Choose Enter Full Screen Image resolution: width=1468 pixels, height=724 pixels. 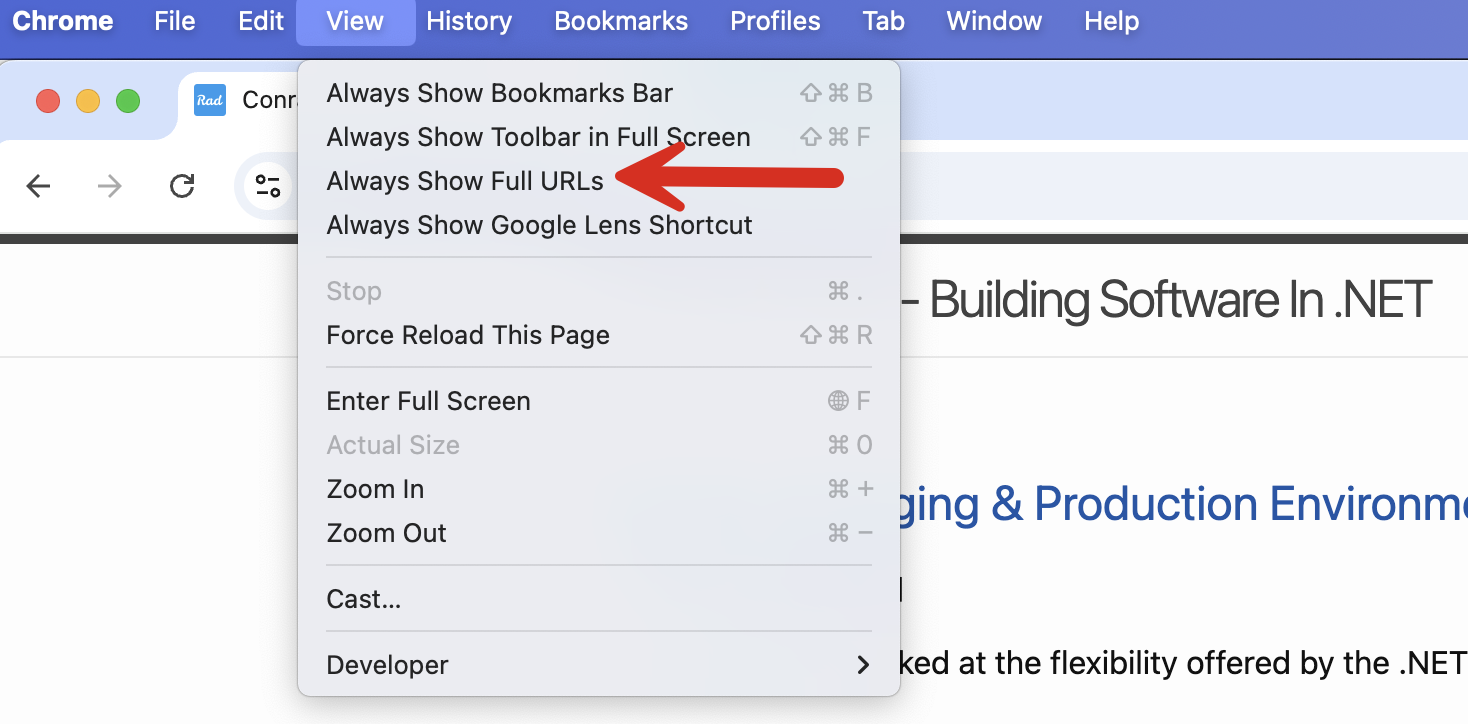coord(428,401)
